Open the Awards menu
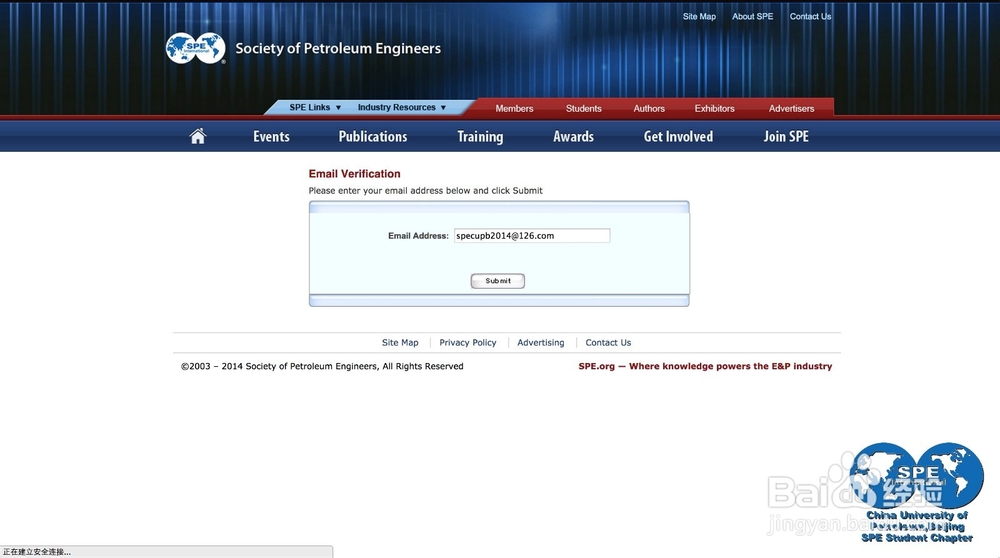The width and height of the screenshot is (1000, 558). click(x=573, y=136)
